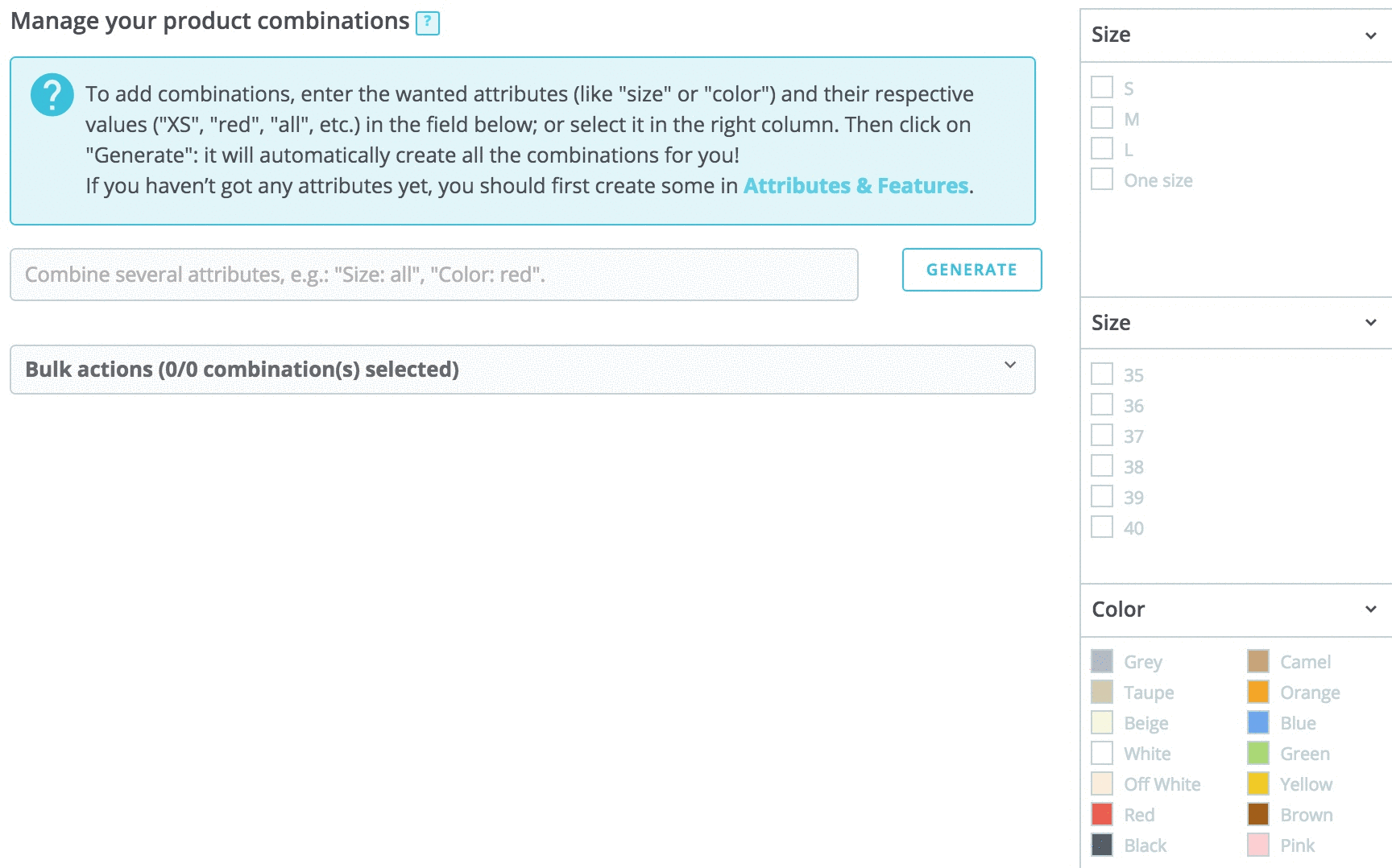Enable the size 40 checkbox
Viewport: 1392px width, 868px height.
click(x=1102, y=527)
